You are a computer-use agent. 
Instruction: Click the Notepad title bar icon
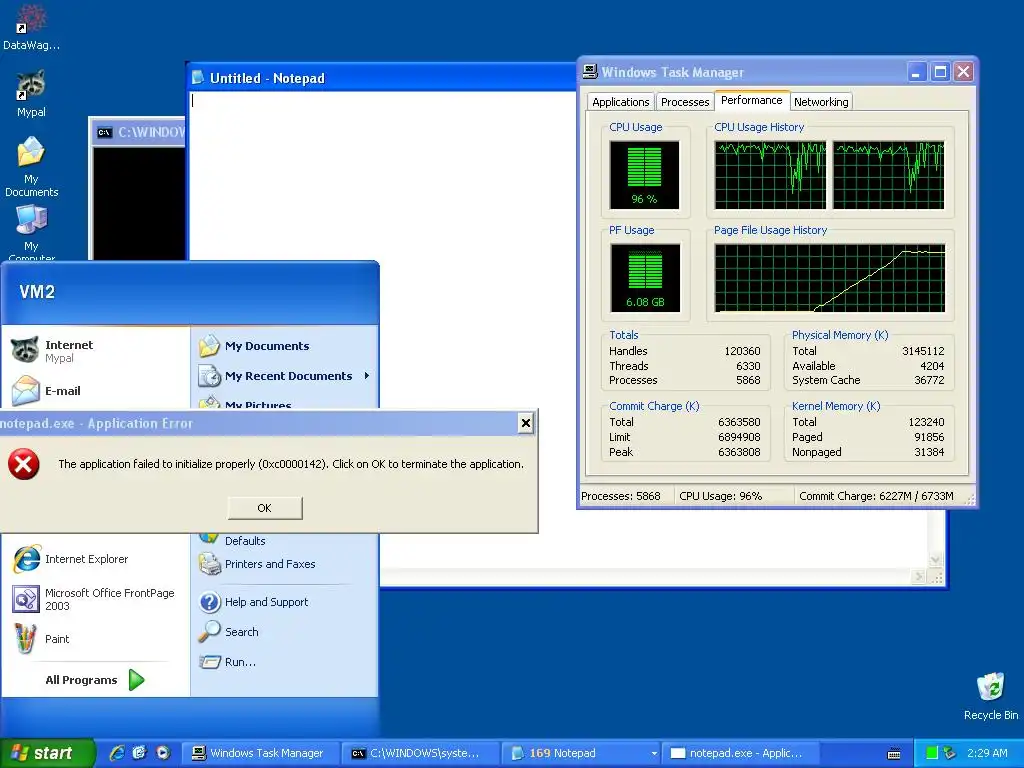click(x=198, y=78)
